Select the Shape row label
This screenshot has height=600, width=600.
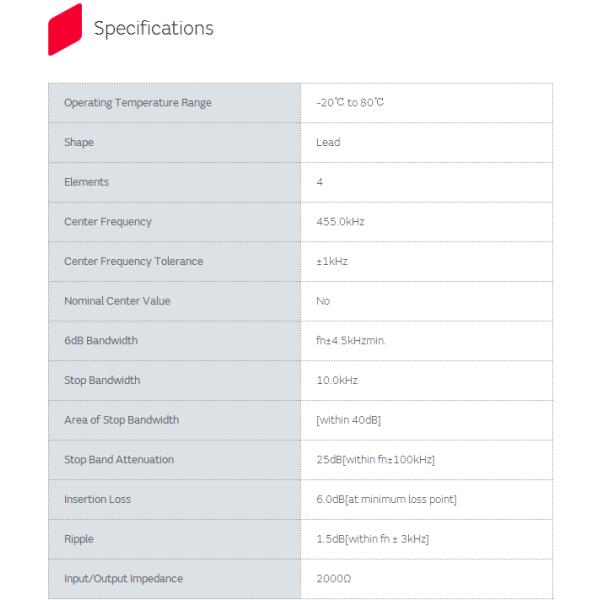point(79,142)
